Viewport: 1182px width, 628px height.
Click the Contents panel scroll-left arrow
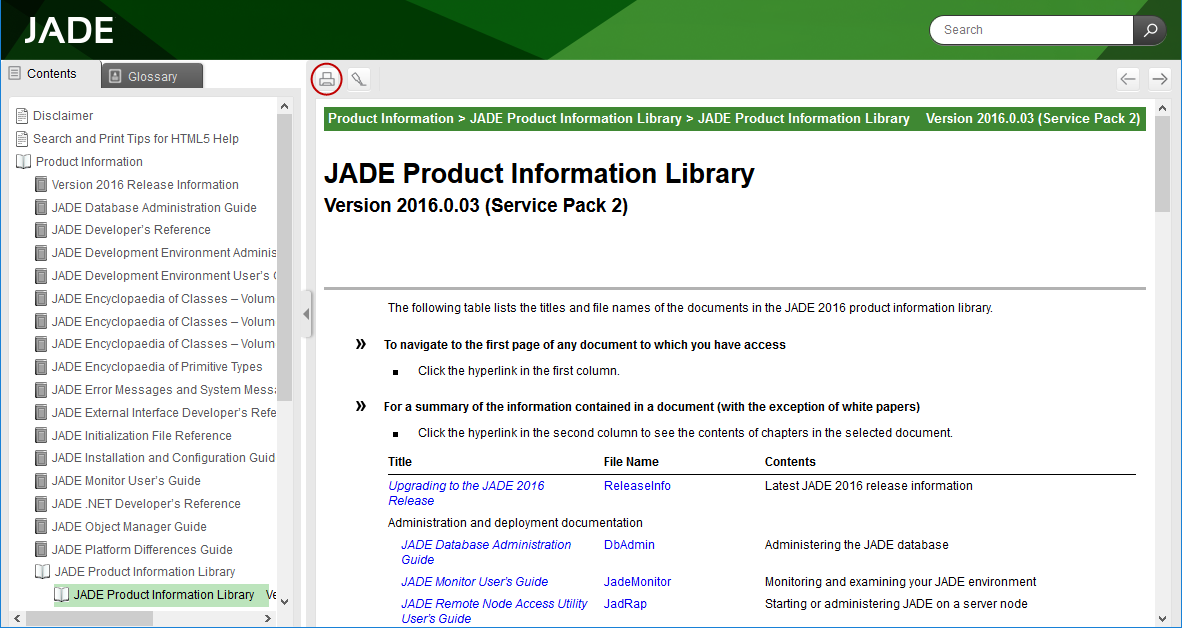tap(18, 618)
